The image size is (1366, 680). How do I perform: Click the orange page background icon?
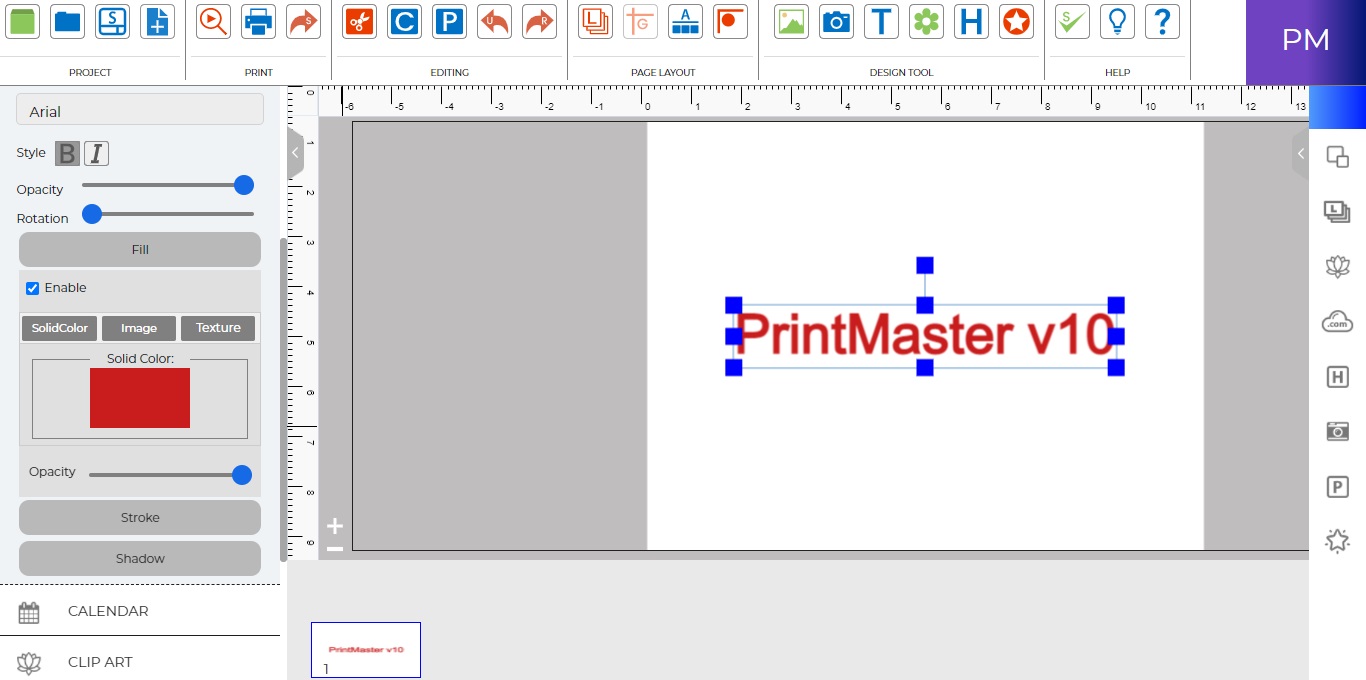[730, 21]
